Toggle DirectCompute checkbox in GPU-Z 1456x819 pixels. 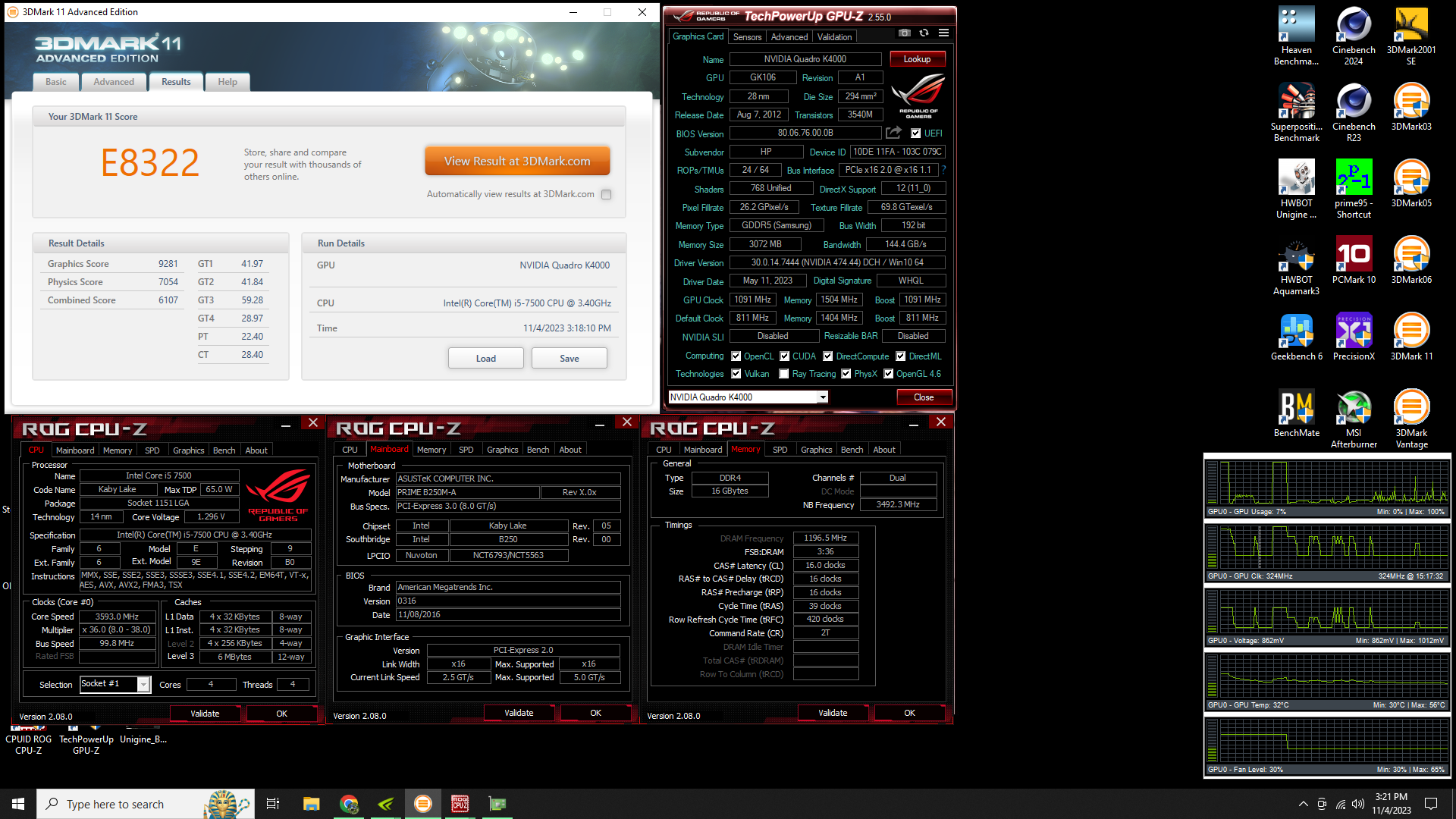(828, 356)
